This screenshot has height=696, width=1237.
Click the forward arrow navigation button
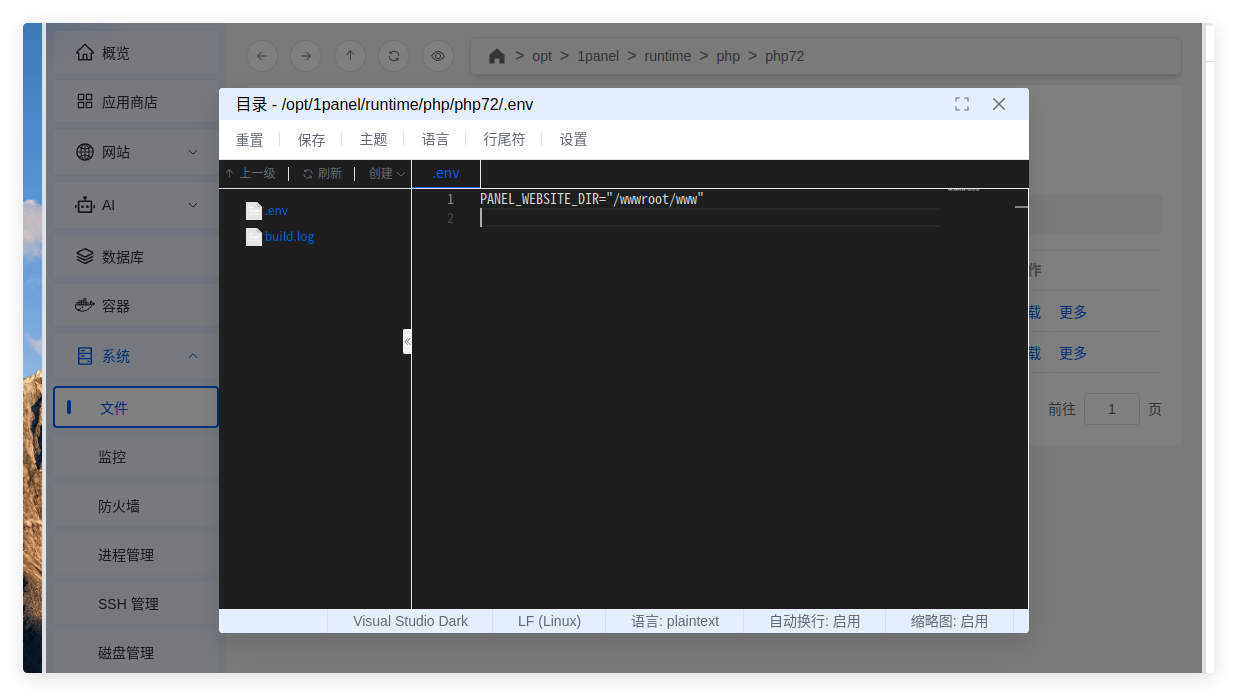click(306, 56)
